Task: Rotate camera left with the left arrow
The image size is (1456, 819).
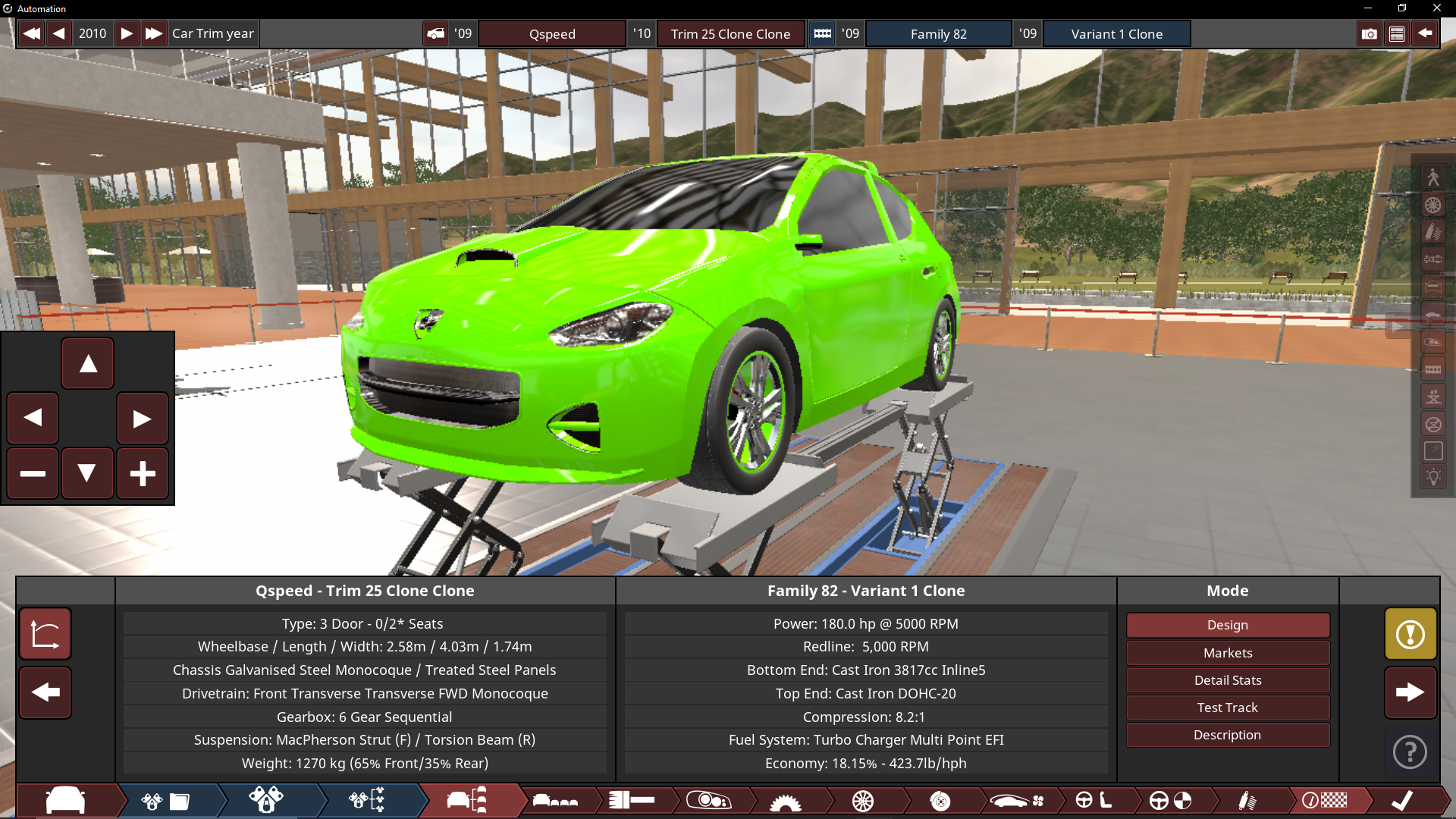Action: [x=33, y=418]
